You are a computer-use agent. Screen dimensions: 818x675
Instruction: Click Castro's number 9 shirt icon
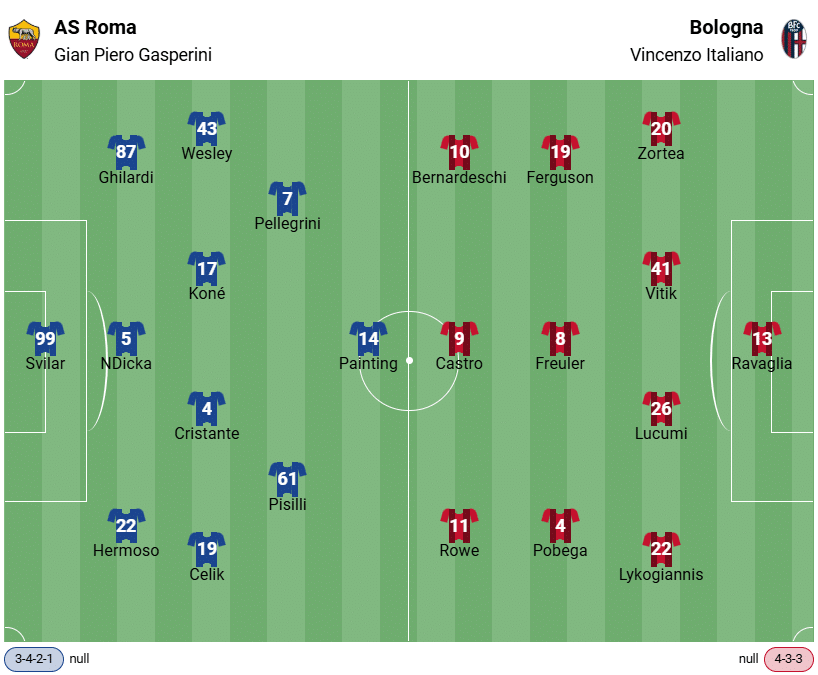click(x=459, y=339)
